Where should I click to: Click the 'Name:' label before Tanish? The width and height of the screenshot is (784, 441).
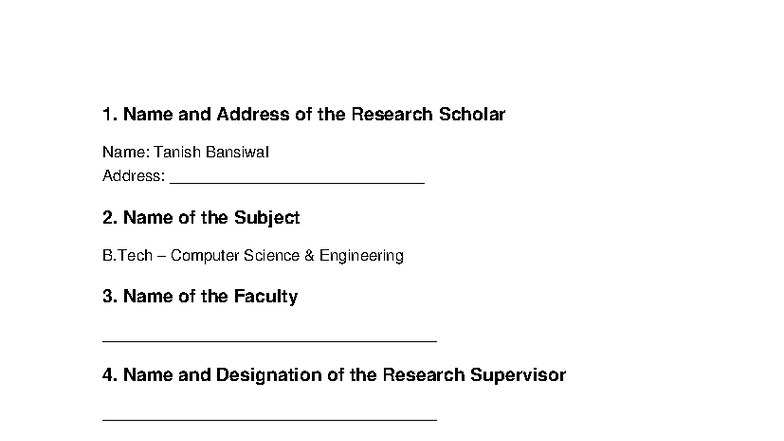(125, 153)
